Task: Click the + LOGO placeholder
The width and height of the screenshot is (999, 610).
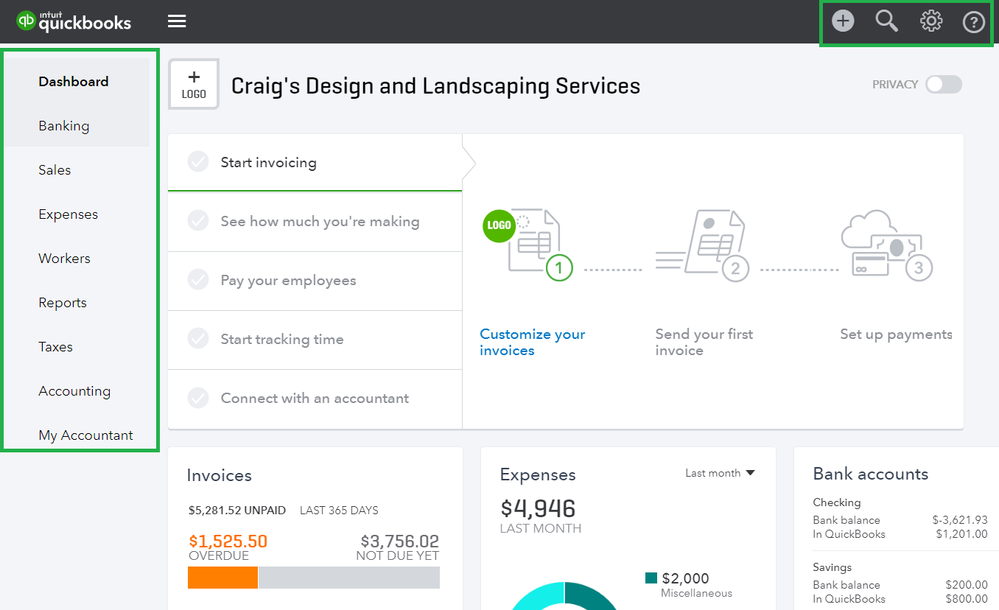Action: click(x=193, y=84)
